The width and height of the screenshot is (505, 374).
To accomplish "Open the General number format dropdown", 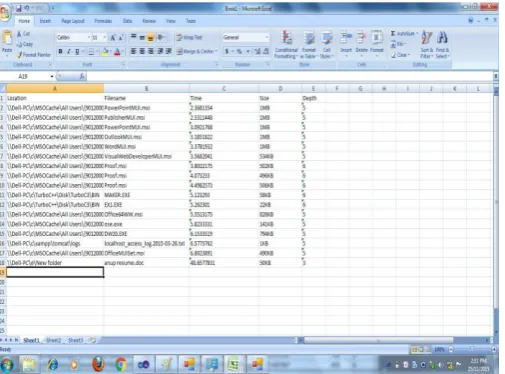I will click(267, 37).
